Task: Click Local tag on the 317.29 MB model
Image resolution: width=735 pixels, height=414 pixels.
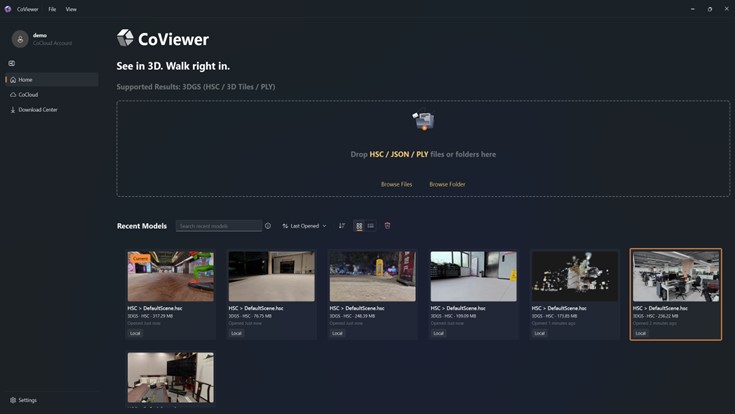Action: pyautogui.click(x=135, y=333)
